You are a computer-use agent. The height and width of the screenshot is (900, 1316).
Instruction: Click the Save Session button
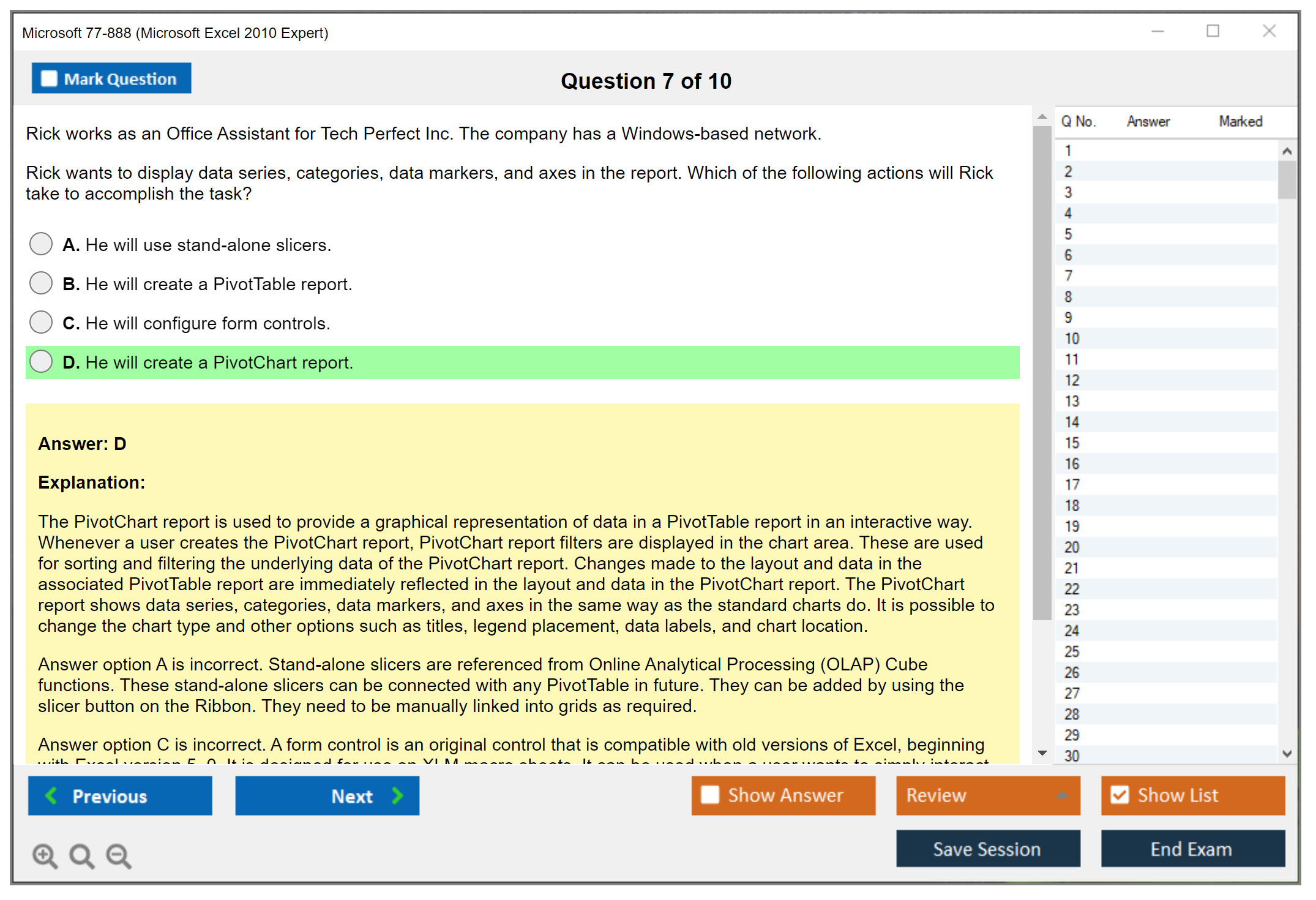pyautogui.click(x=987, y=849)
